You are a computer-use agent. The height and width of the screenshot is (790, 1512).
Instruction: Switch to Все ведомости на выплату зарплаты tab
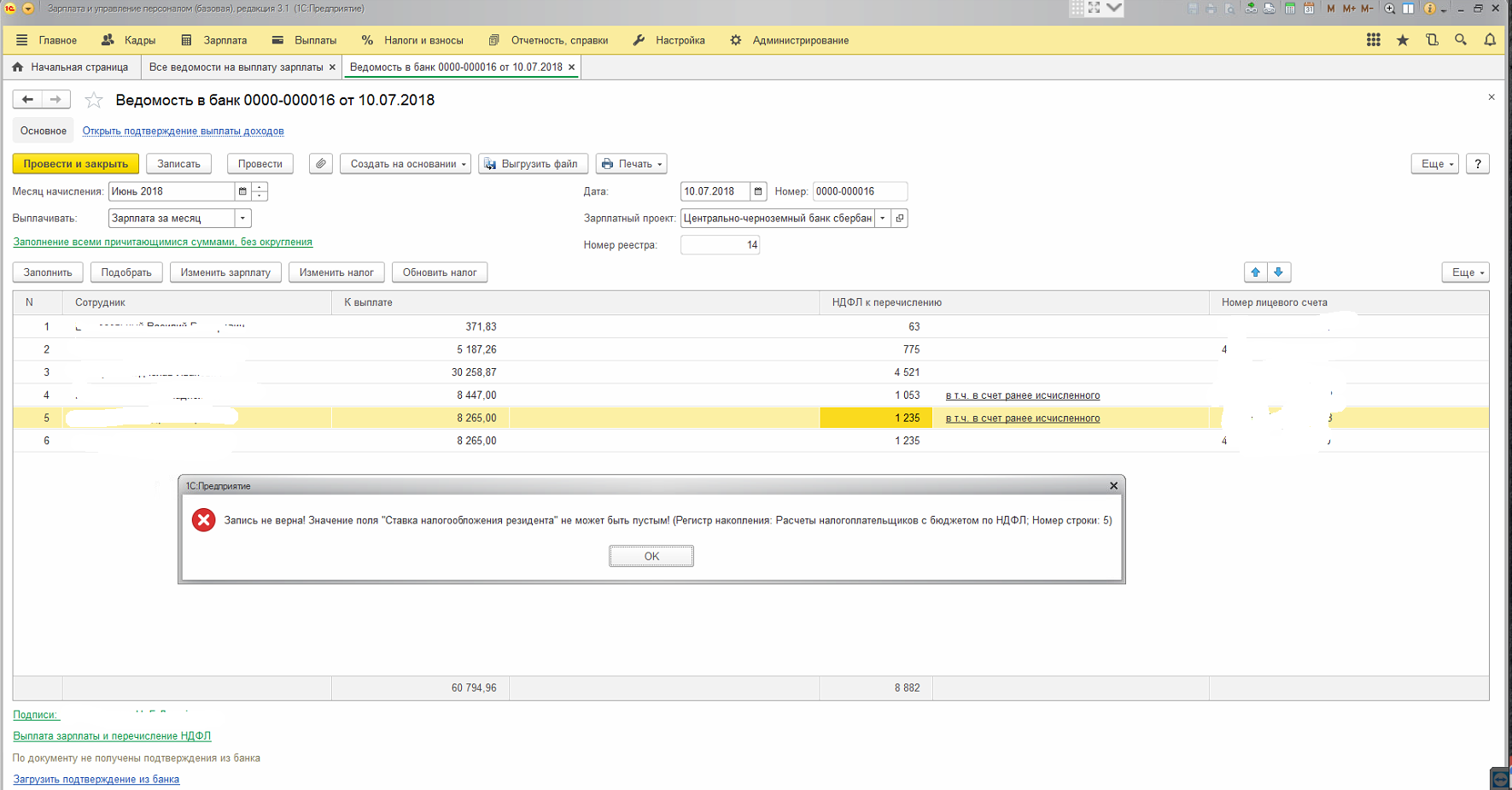coord(236,67)
